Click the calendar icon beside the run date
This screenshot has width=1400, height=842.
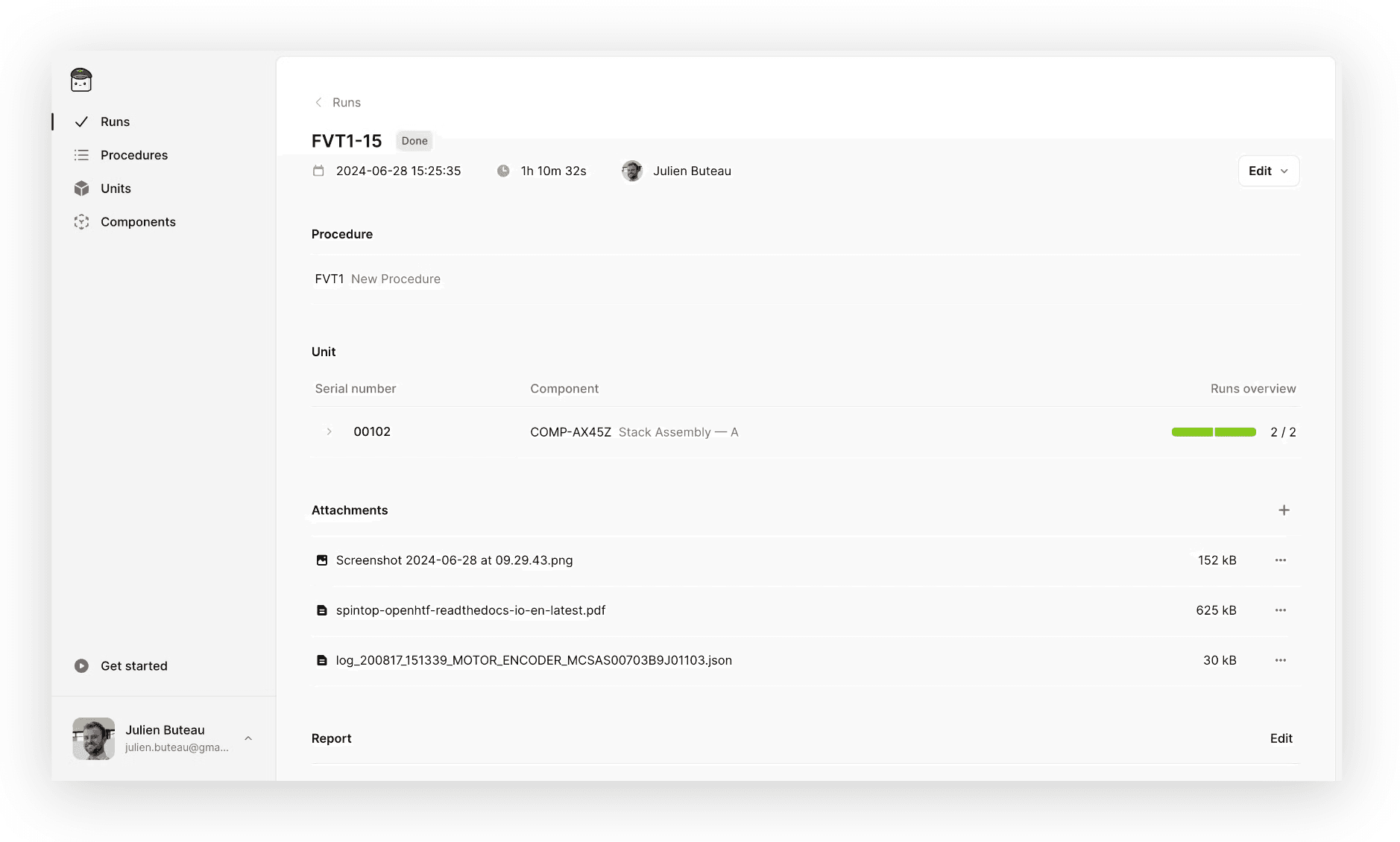[320, 171]
